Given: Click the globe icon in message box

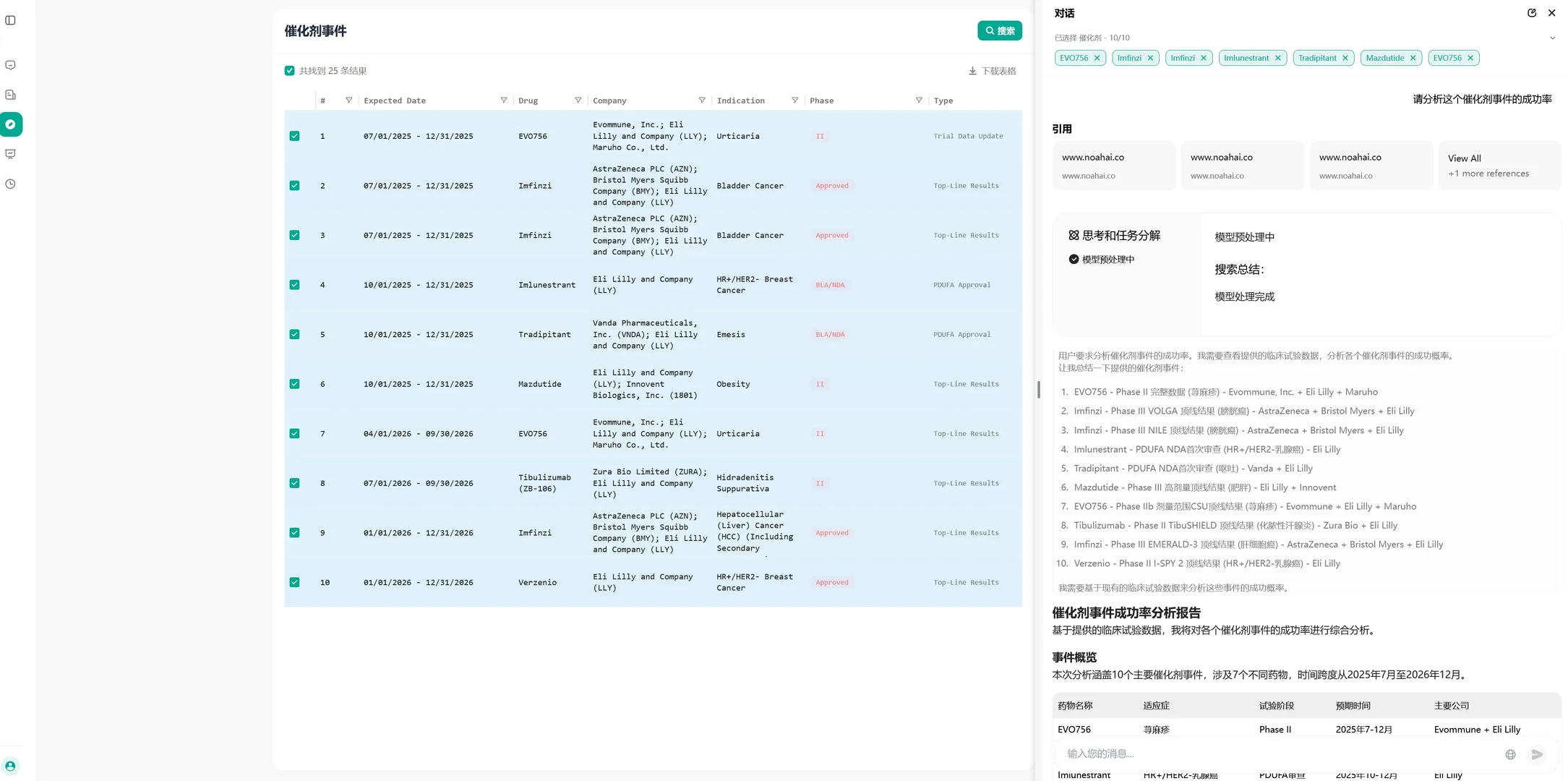Looking at the screenshot, I should [x=1510, y=754].
